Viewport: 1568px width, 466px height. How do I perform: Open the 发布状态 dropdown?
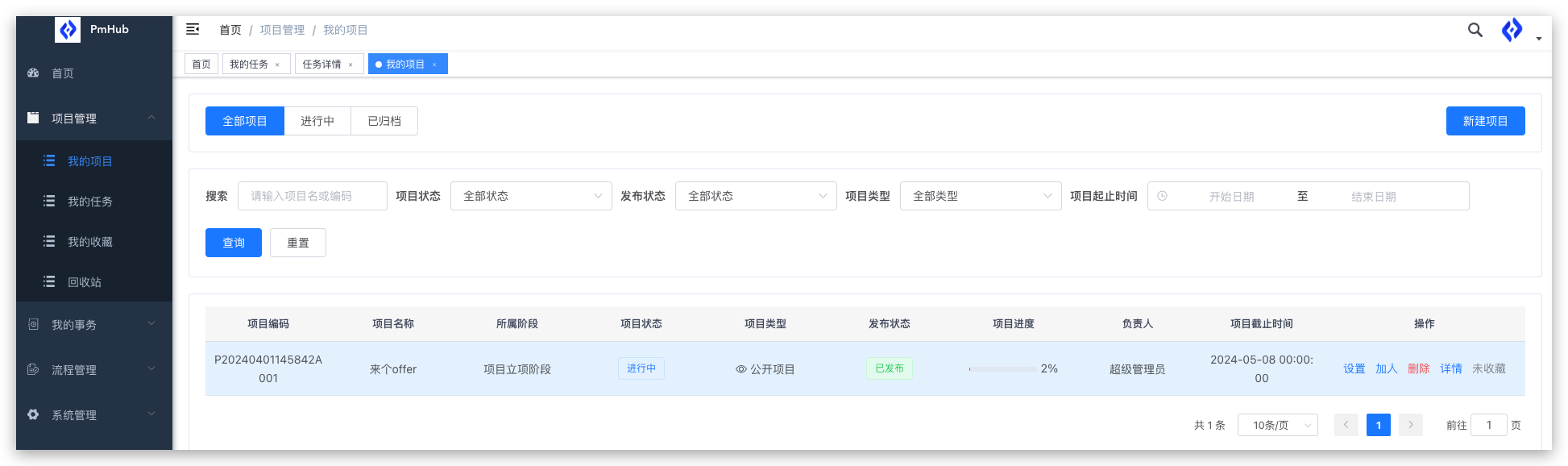[x=756, y=196]
